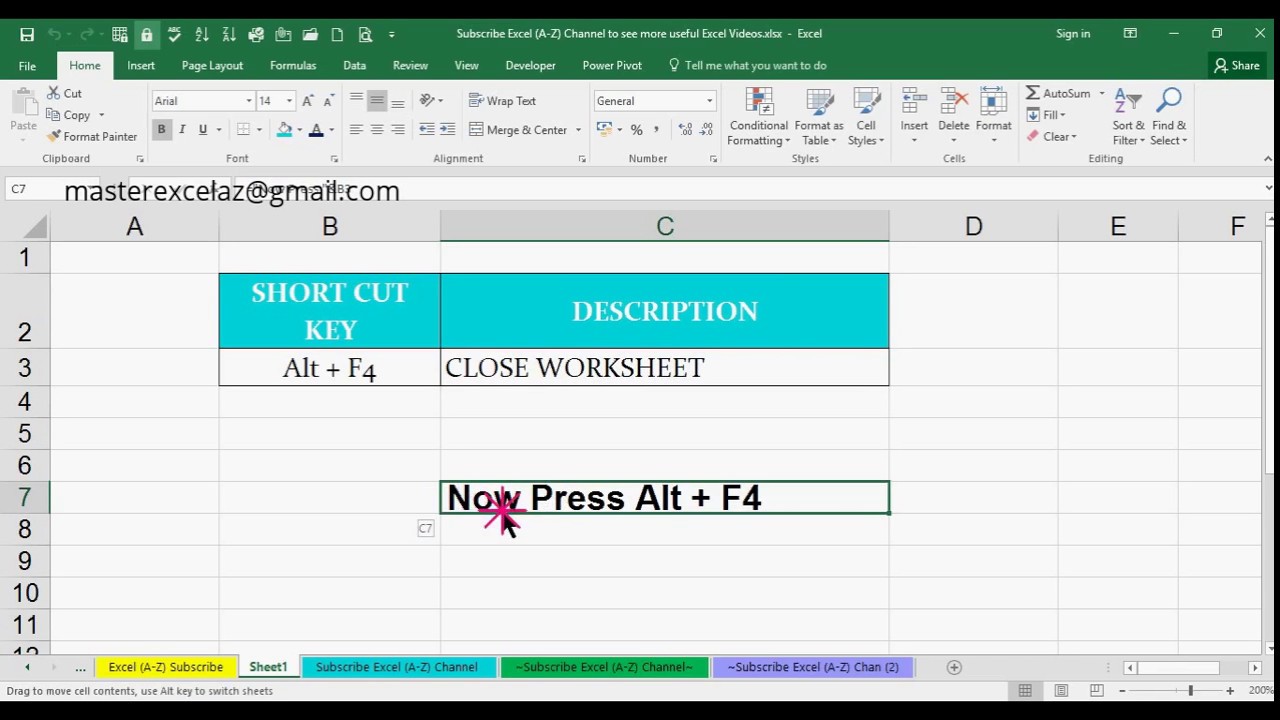The width and height of the screenshot is (1280, 720).
Task: Open Find & Select options
Action: click(1169, 118)
